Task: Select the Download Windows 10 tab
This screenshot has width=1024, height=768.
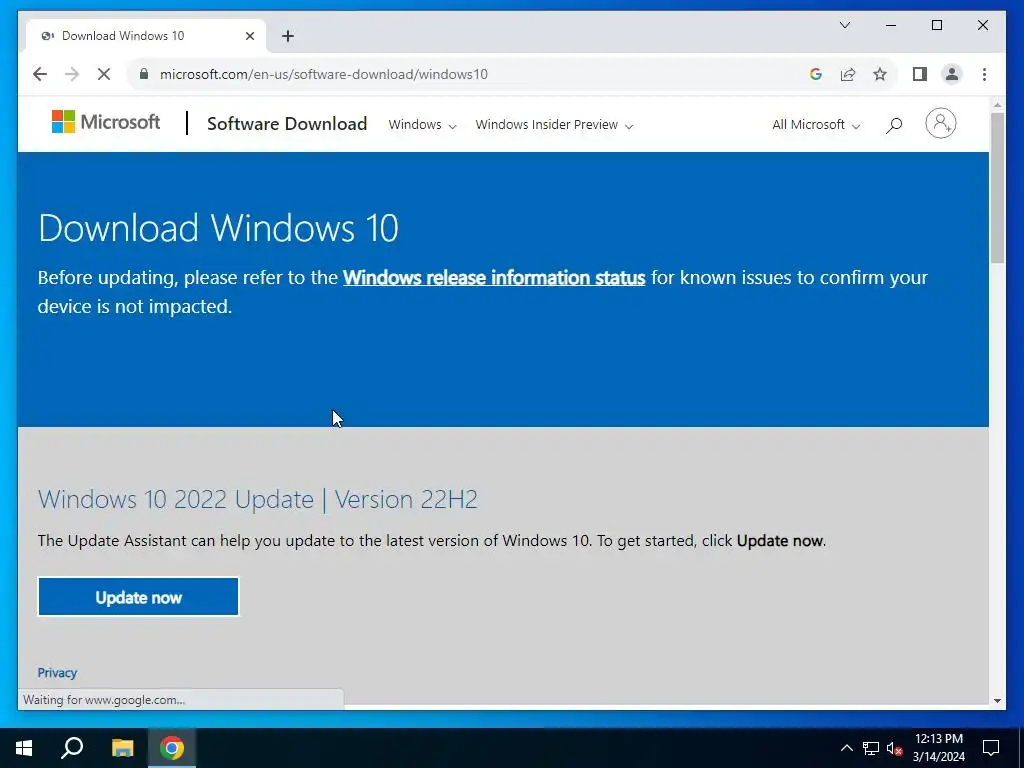Action: [x=145, y=36]
